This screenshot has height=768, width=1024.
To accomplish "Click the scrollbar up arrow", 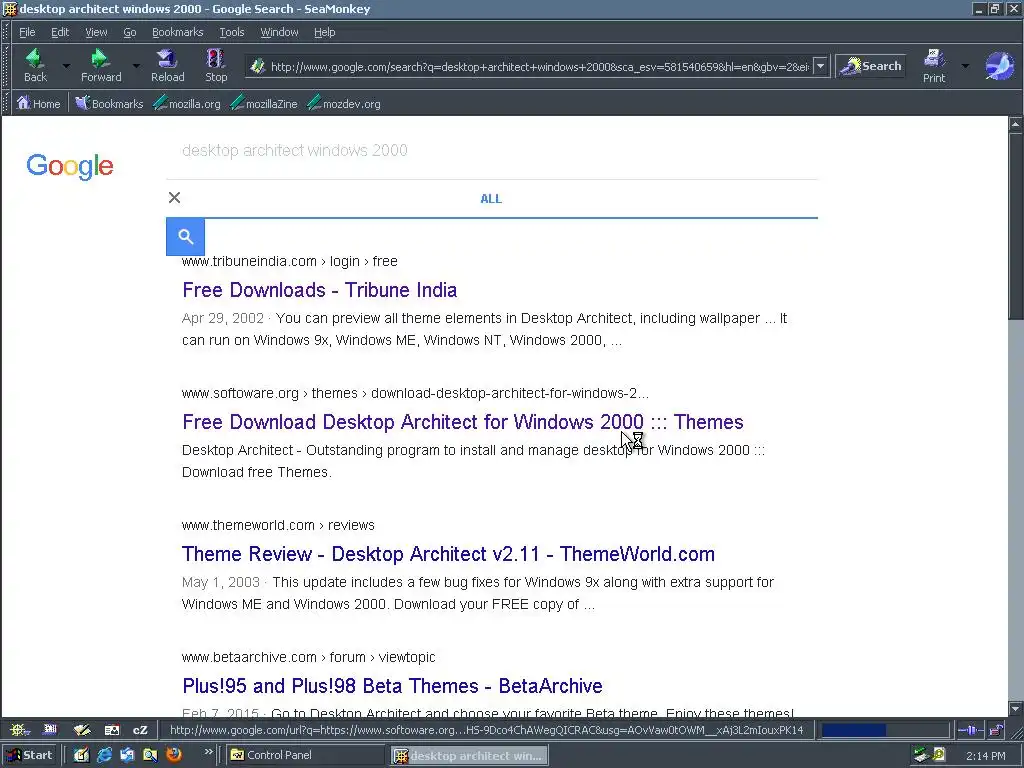I will pos(1016,123).
